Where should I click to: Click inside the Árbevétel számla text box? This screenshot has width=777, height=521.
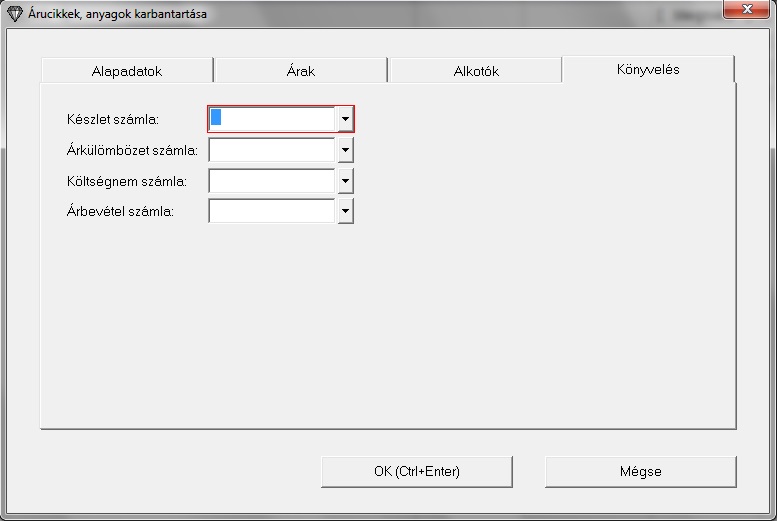[x=272, y=211]
